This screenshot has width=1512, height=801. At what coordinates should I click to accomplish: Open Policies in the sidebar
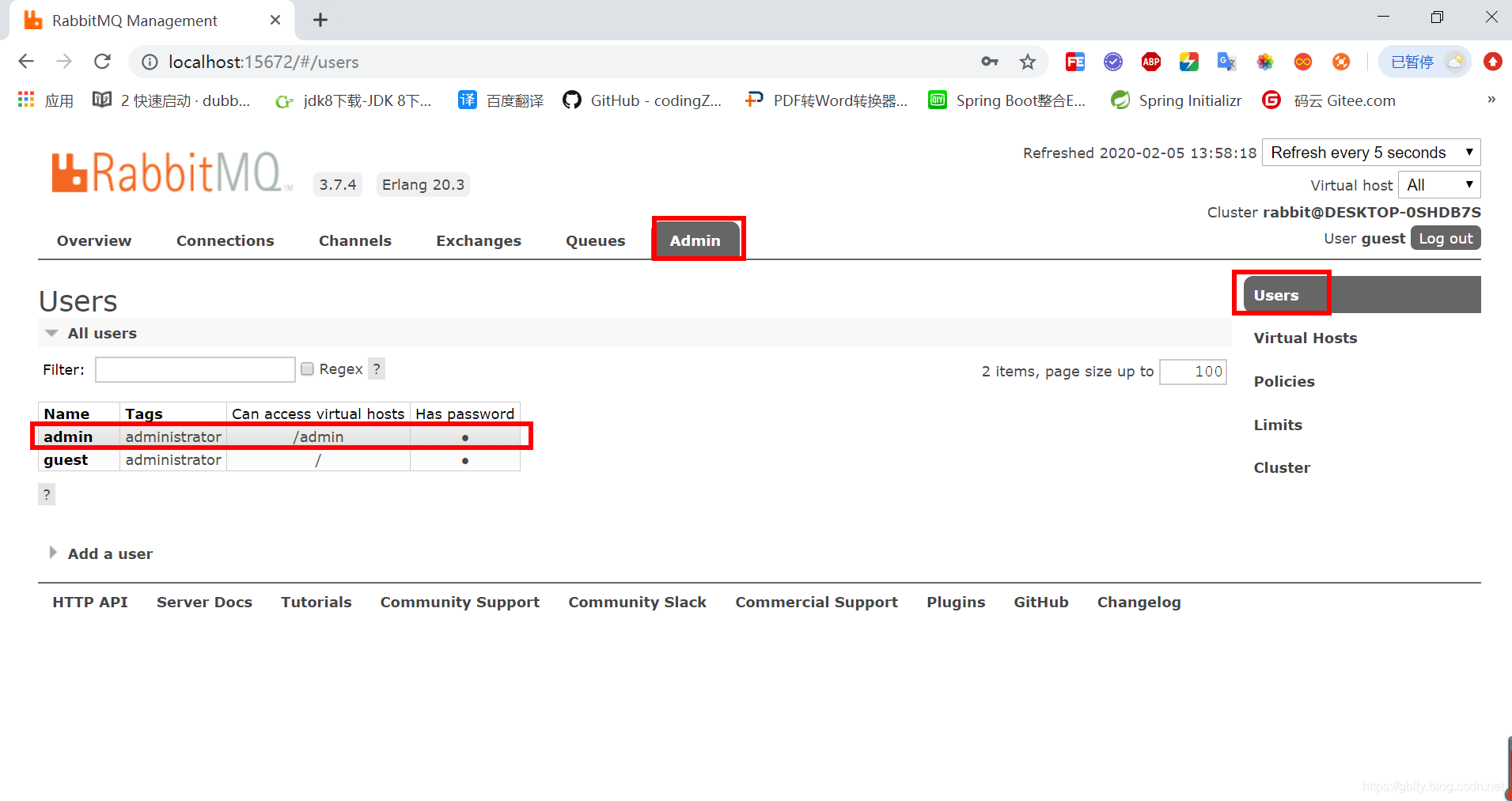pos(1284,381)
